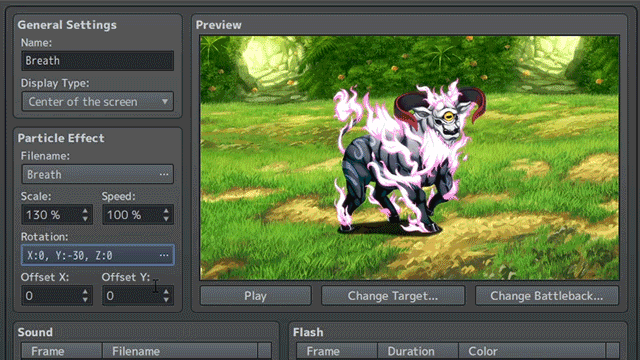The height and width of the screenshot is (360, 640).
Task: Click the Filename column header in Sound table
Action: (180, 351)
